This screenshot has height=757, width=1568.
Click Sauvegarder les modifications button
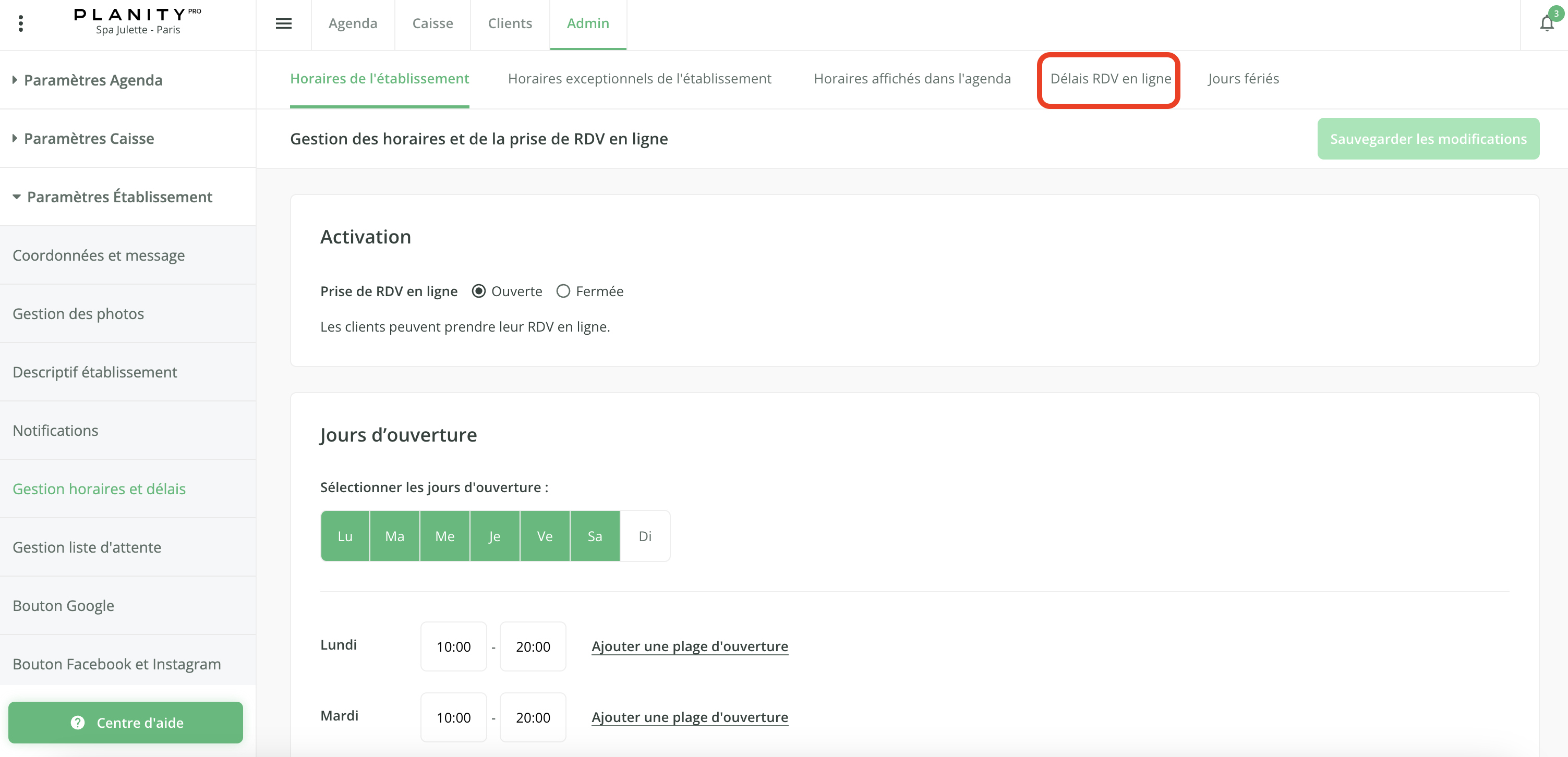(1428, 139)
